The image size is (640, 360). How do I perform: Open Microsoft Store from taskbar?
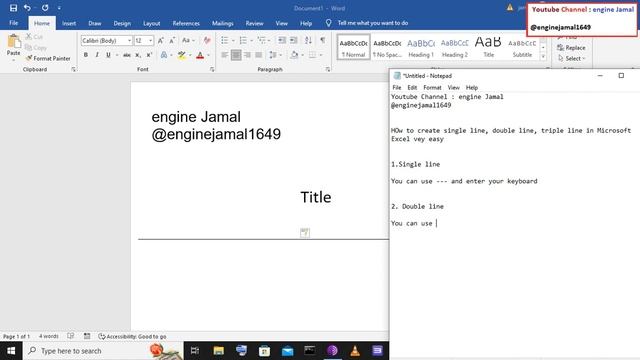click(264, 351)
